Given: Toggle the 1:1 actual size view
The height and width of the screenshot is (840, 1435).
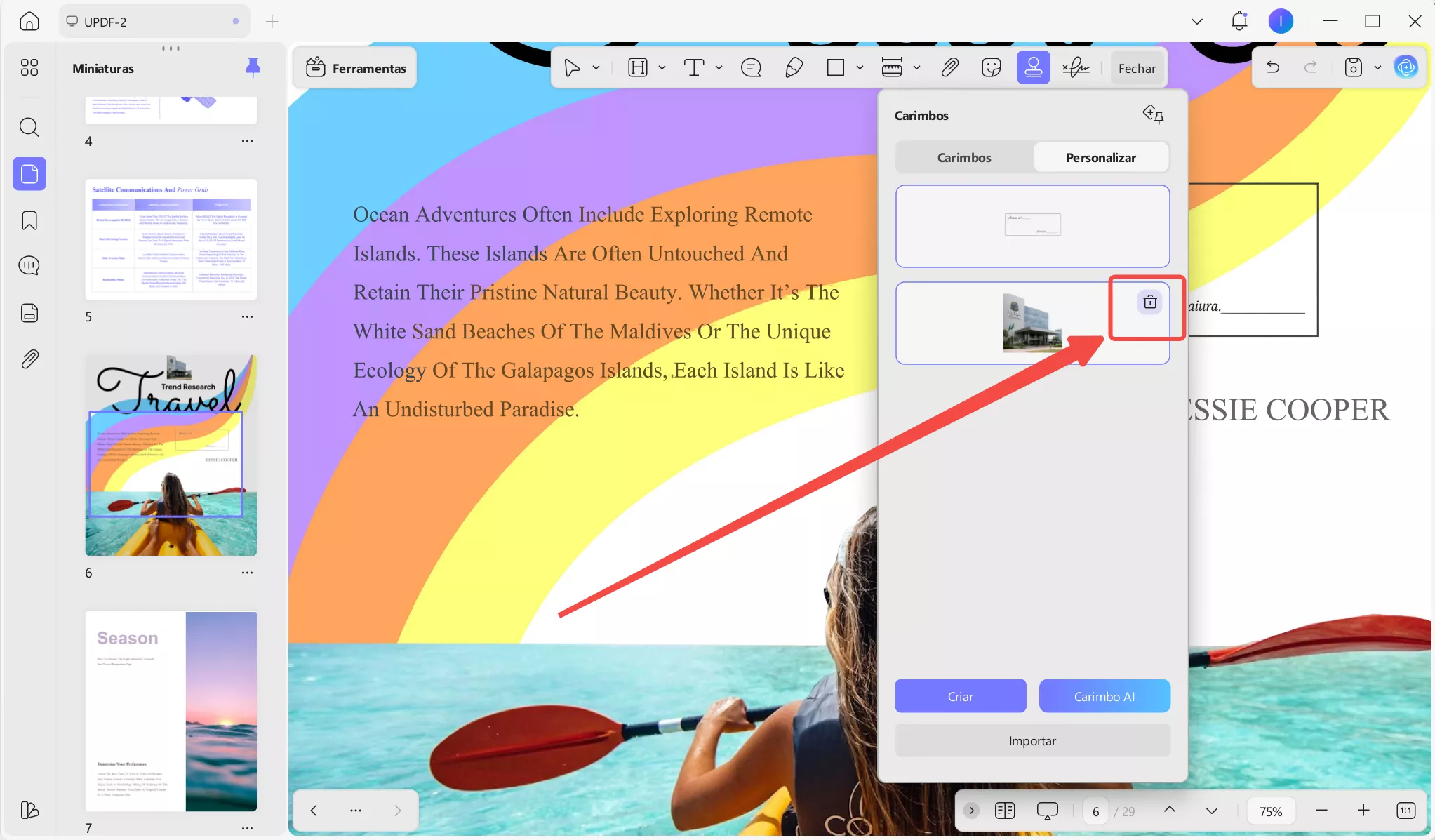Looking at the screenshot, I should 1406,811.
